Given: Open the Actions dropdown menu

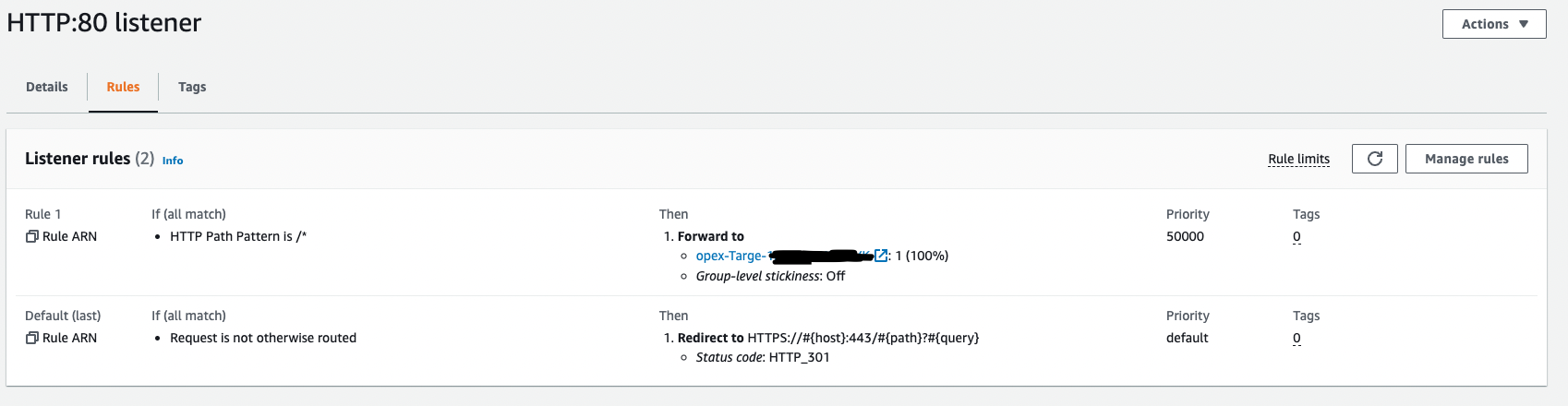Looking at the screenshot, I should (1494, 24).
